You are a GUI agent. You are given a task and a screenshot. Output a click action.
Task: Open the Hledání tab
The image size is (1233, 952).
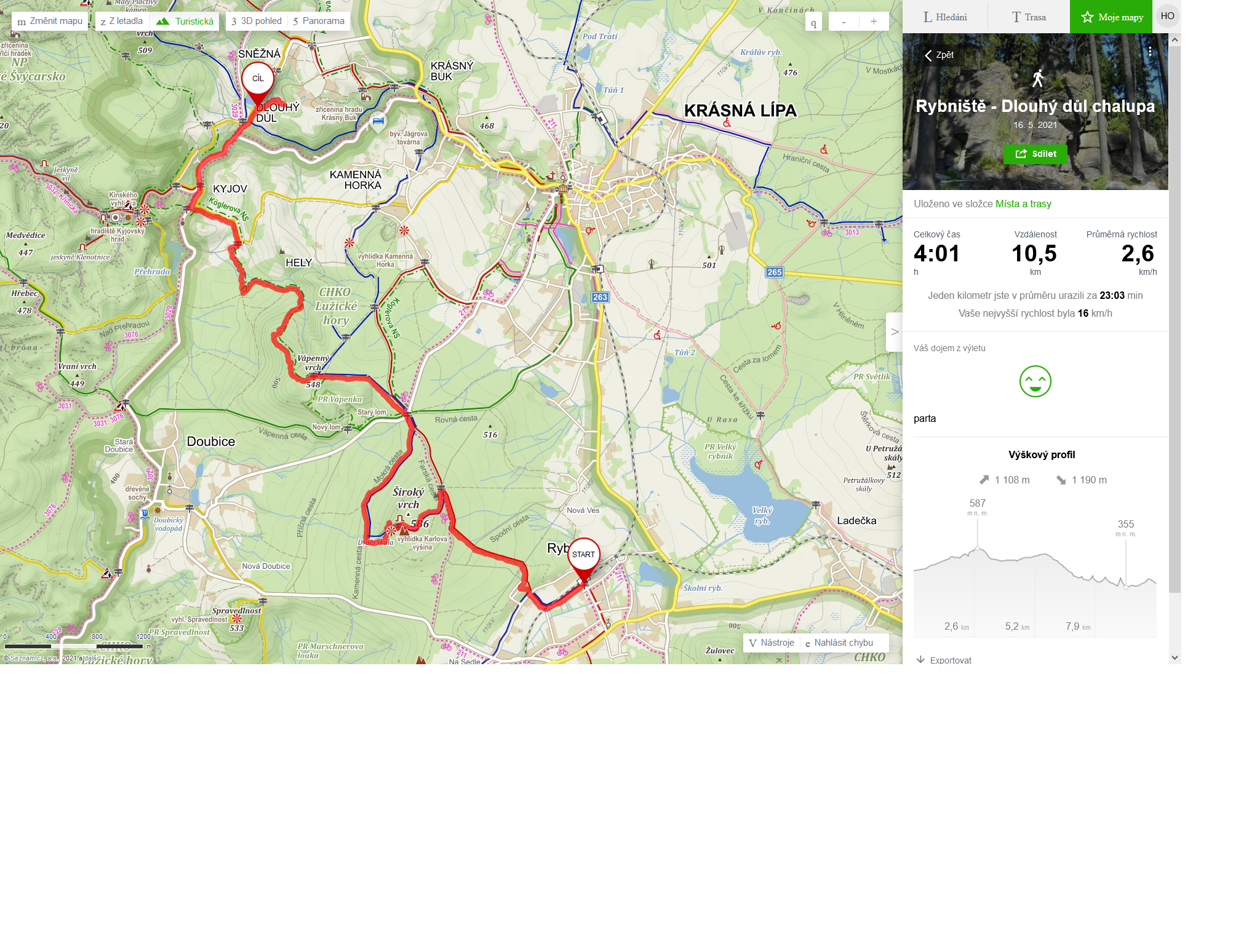[945, 17]
